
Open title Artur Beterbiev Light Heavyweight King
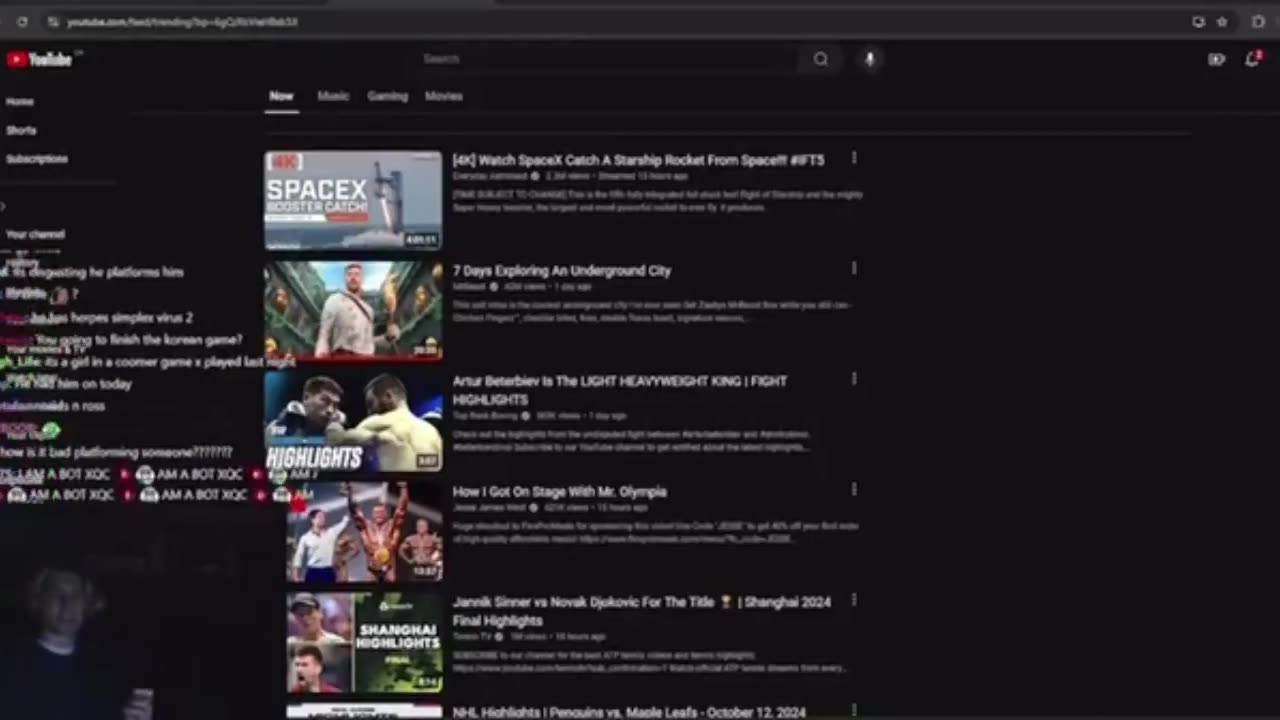[x=620, y=390]
